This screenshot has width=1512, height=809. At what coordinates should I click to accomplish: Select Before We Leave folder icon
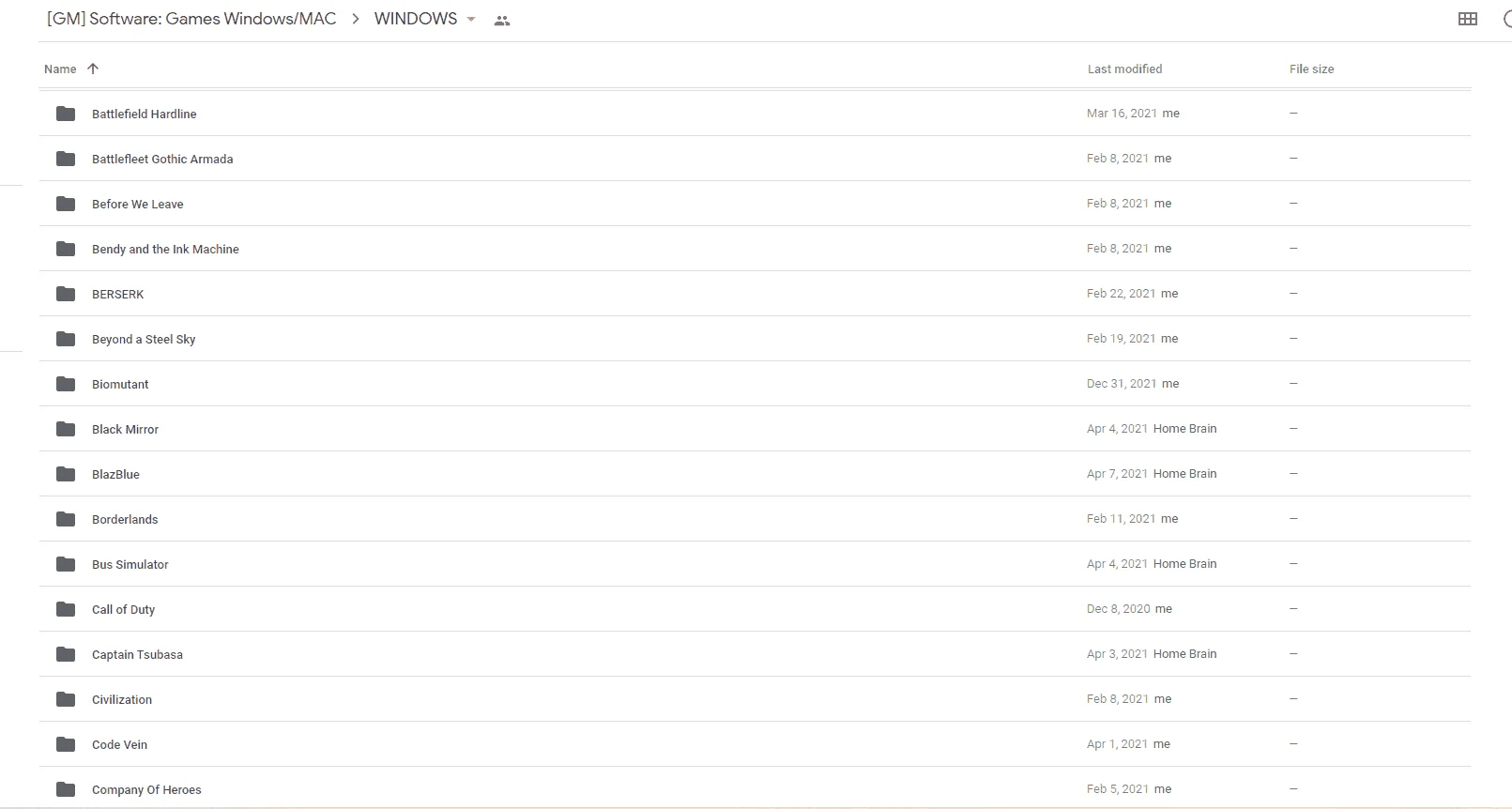pos(66,204)
